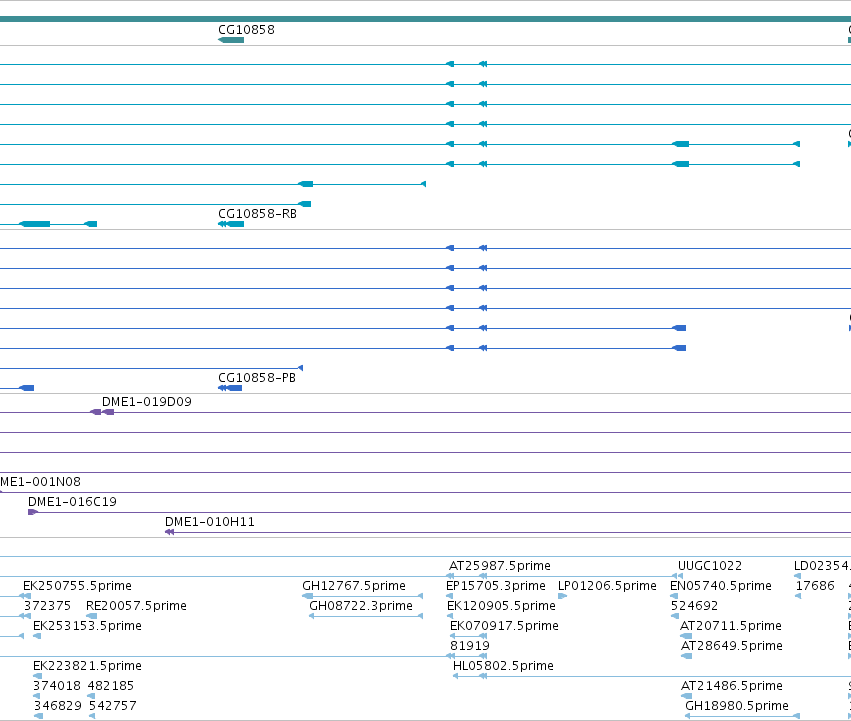Click the DME1-010H11 double arrow glyph
Viewport: 851px width, 721px height.
(x=170, y=532)
